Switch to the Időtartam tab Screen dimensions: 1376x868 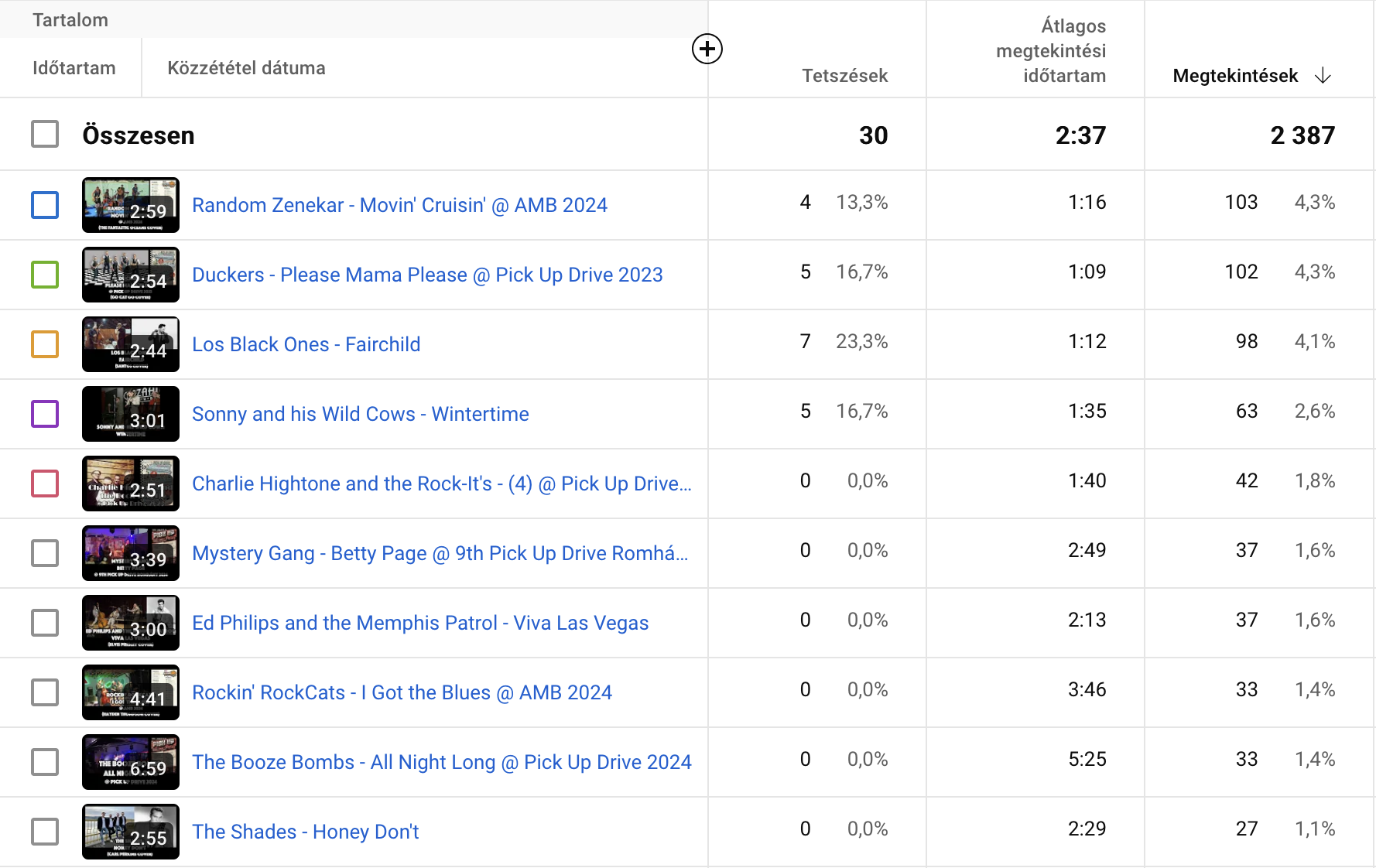[74, 68]
